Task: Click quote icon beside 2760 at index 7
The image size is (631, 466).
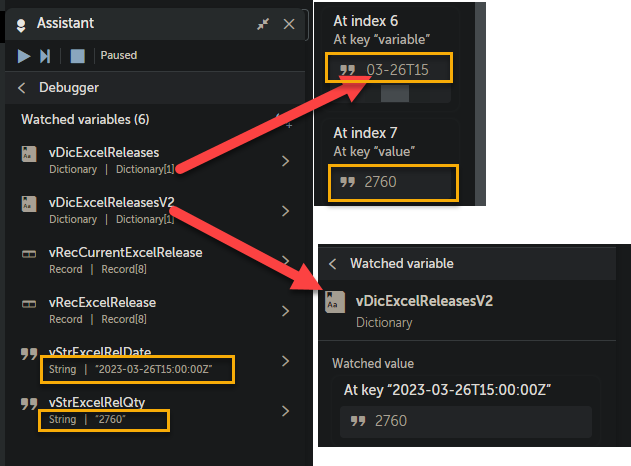Action: (x=347, y=182)
